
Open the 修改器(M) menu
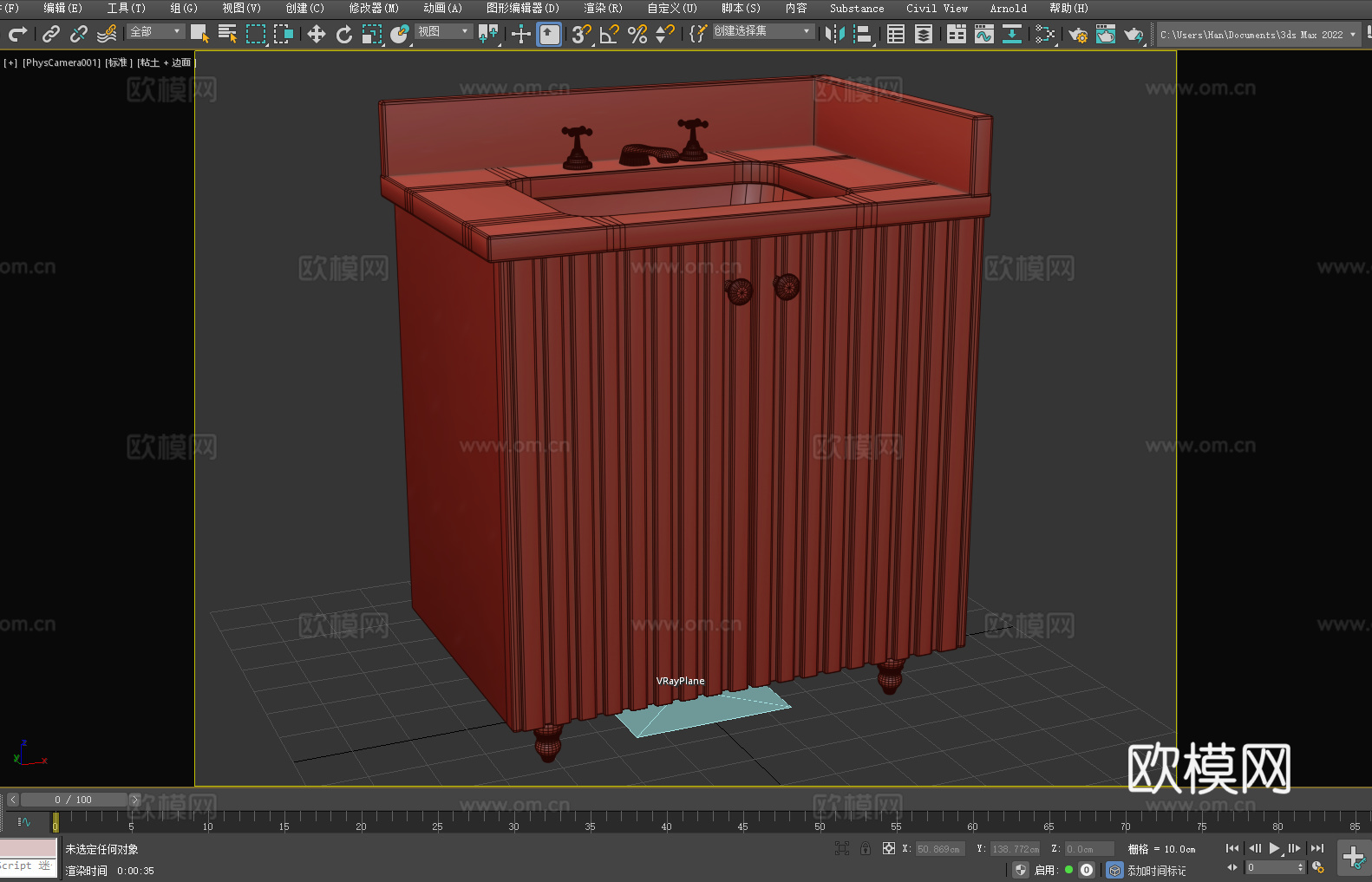coord(374,8)
